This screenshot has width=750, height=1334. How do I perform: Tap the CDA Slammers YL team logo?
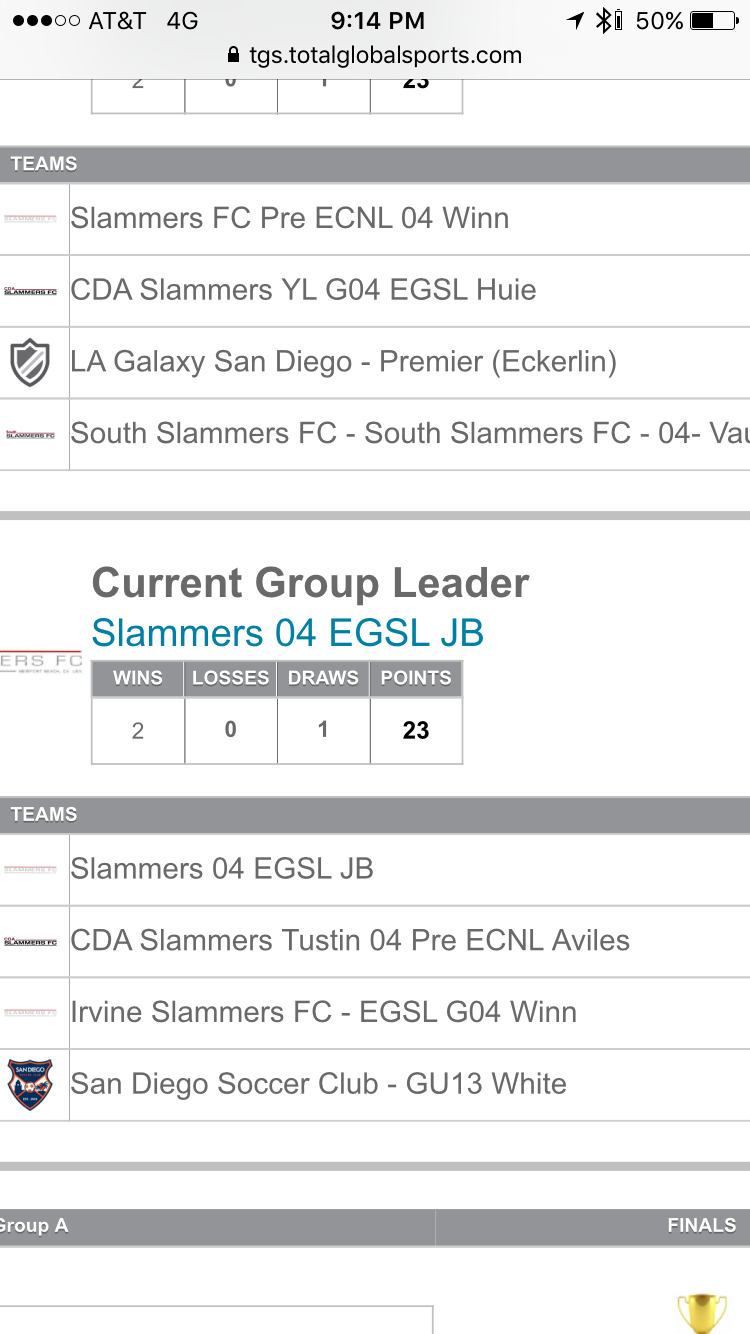coord(30,290)
